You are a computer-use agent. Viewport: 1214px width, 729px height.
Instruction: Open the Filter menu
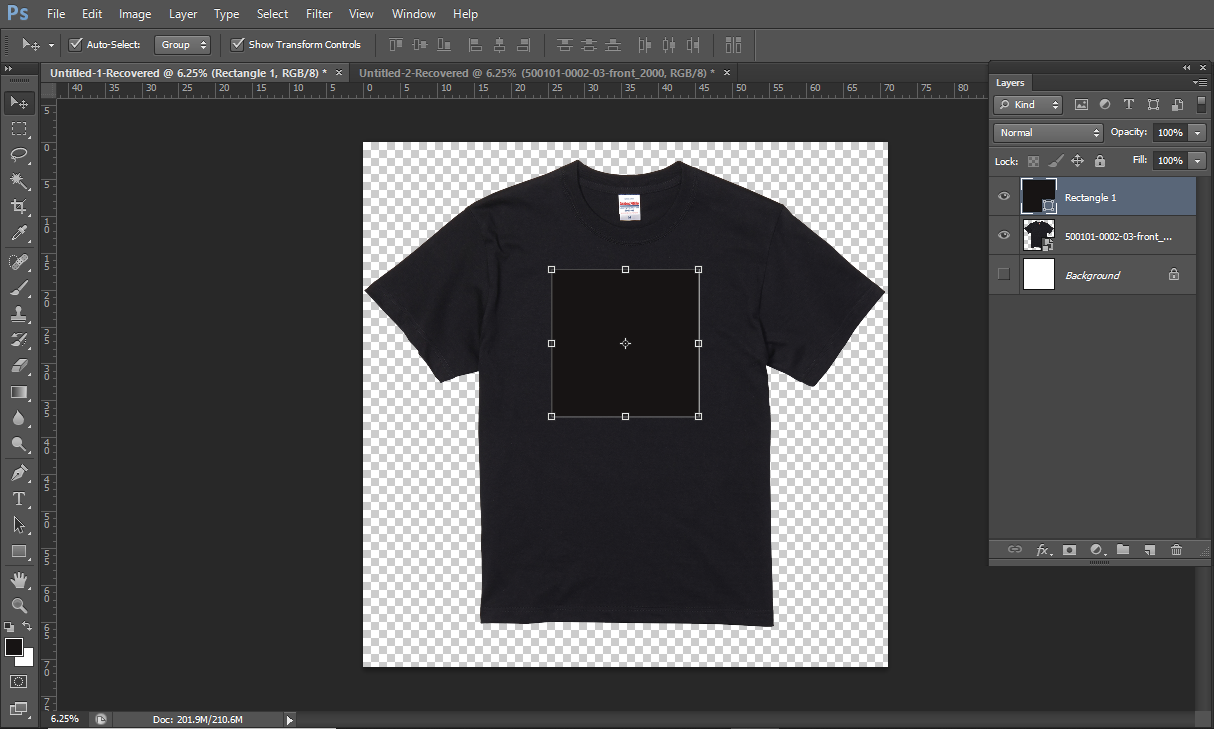[x=319, y=14]
